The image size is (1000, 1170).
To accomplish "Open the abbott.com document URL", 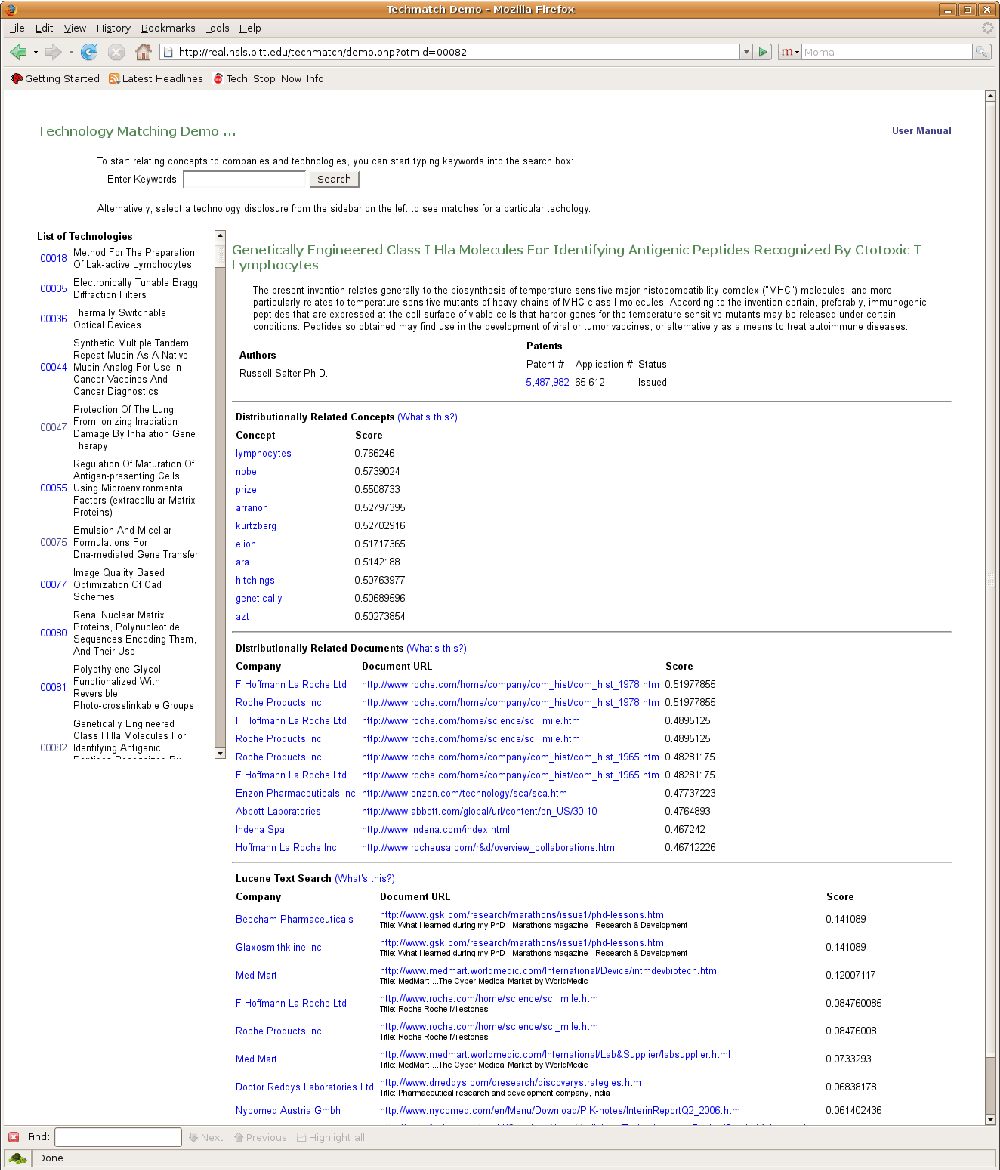I will pos(480,811).
